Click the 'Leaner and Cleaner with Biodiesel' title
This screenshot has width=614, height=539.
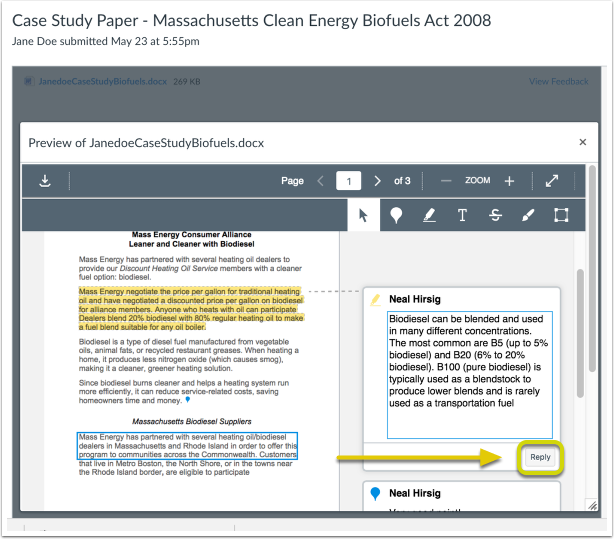191,244
